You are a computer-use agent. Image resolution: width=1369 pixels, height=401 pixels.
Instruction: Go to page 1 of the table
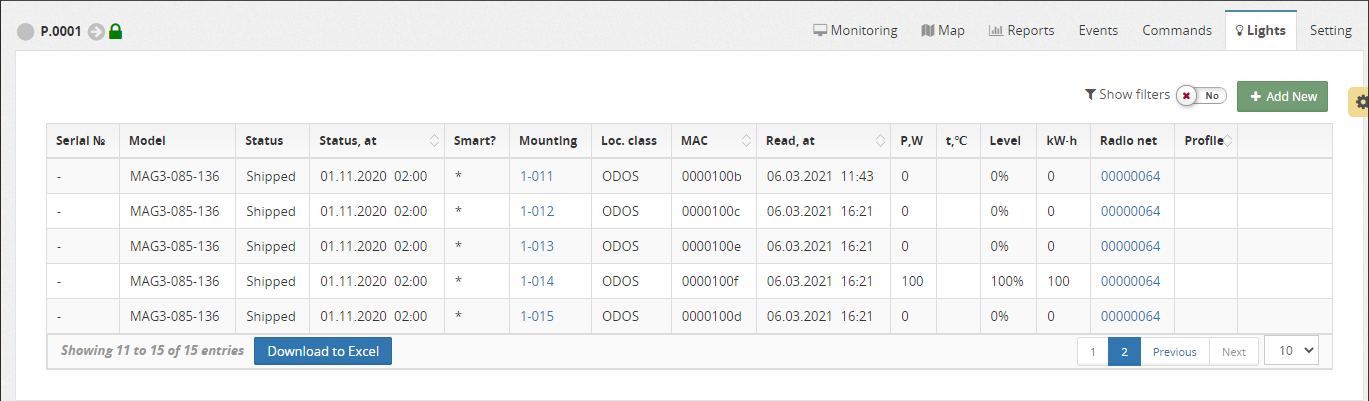1092,352
